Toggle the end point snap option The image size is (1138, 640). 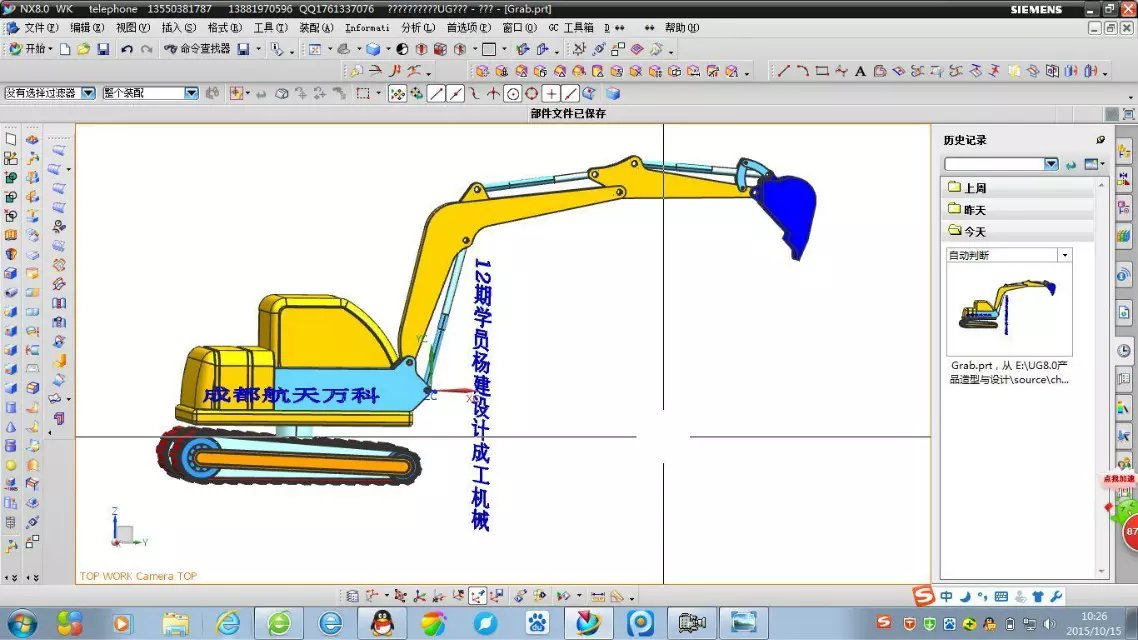click(x=436, y=94)
